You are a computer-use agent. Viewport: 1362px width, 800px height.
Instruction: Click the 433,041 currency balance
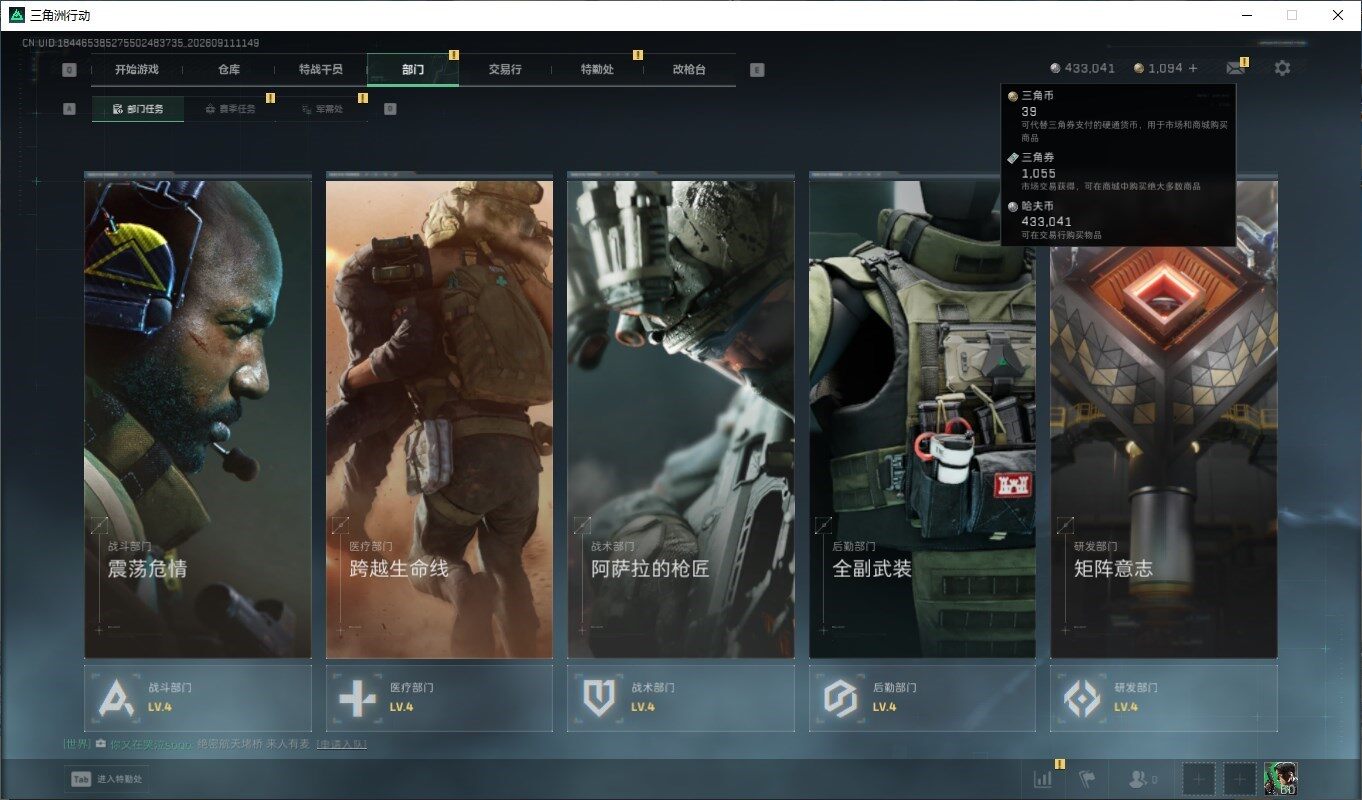(x=1090, y=68)
